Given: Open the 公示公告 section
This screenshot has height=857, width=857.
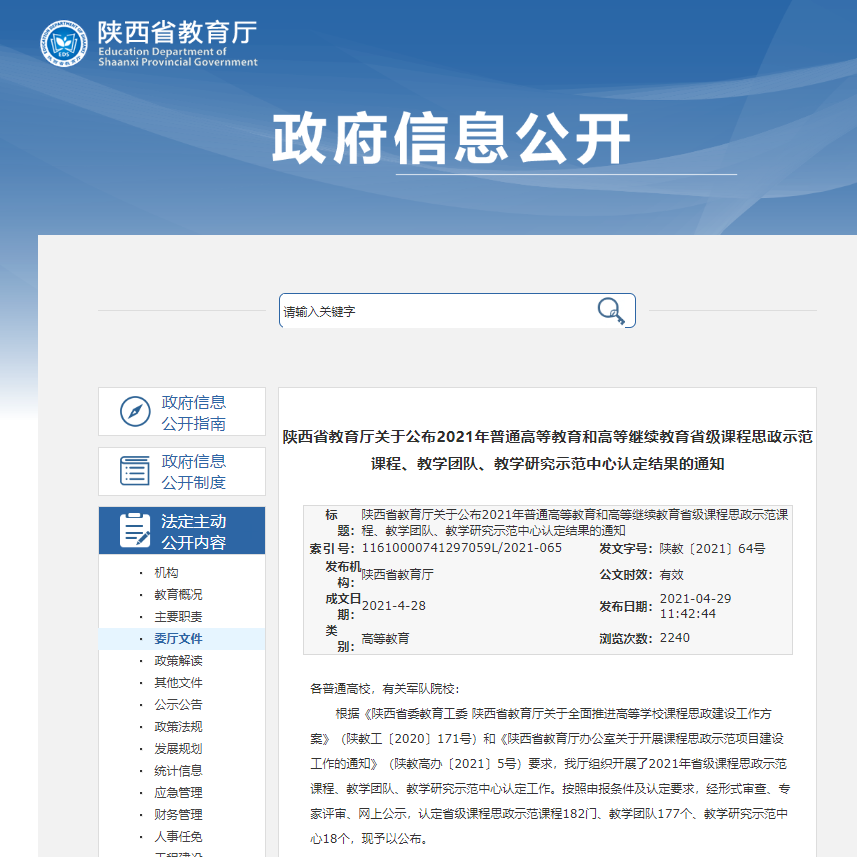Looking at the screenshot, I should point(178,705).
